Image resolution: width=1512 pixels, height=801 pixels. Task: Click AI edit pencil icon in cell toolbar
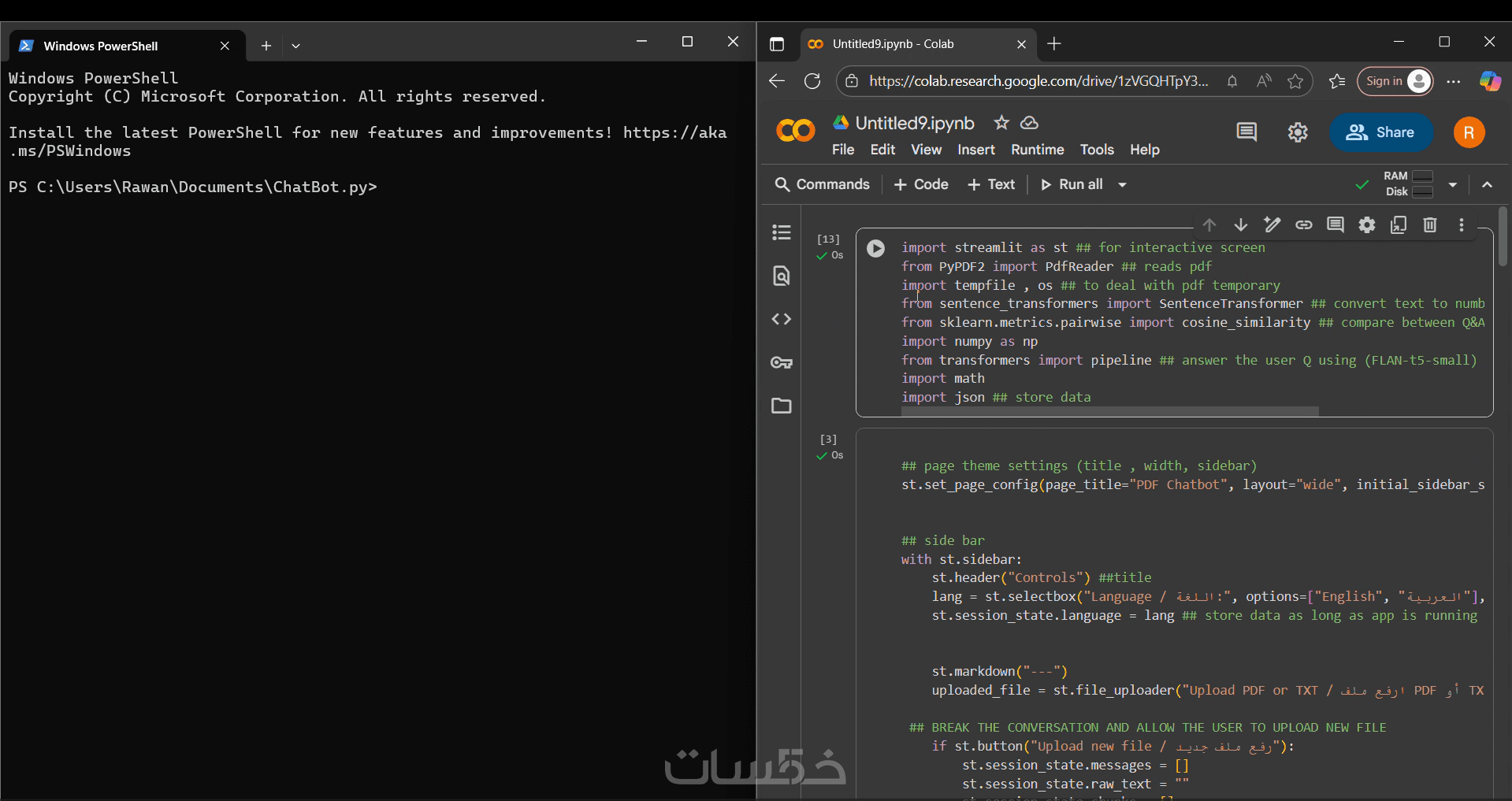1272,225
